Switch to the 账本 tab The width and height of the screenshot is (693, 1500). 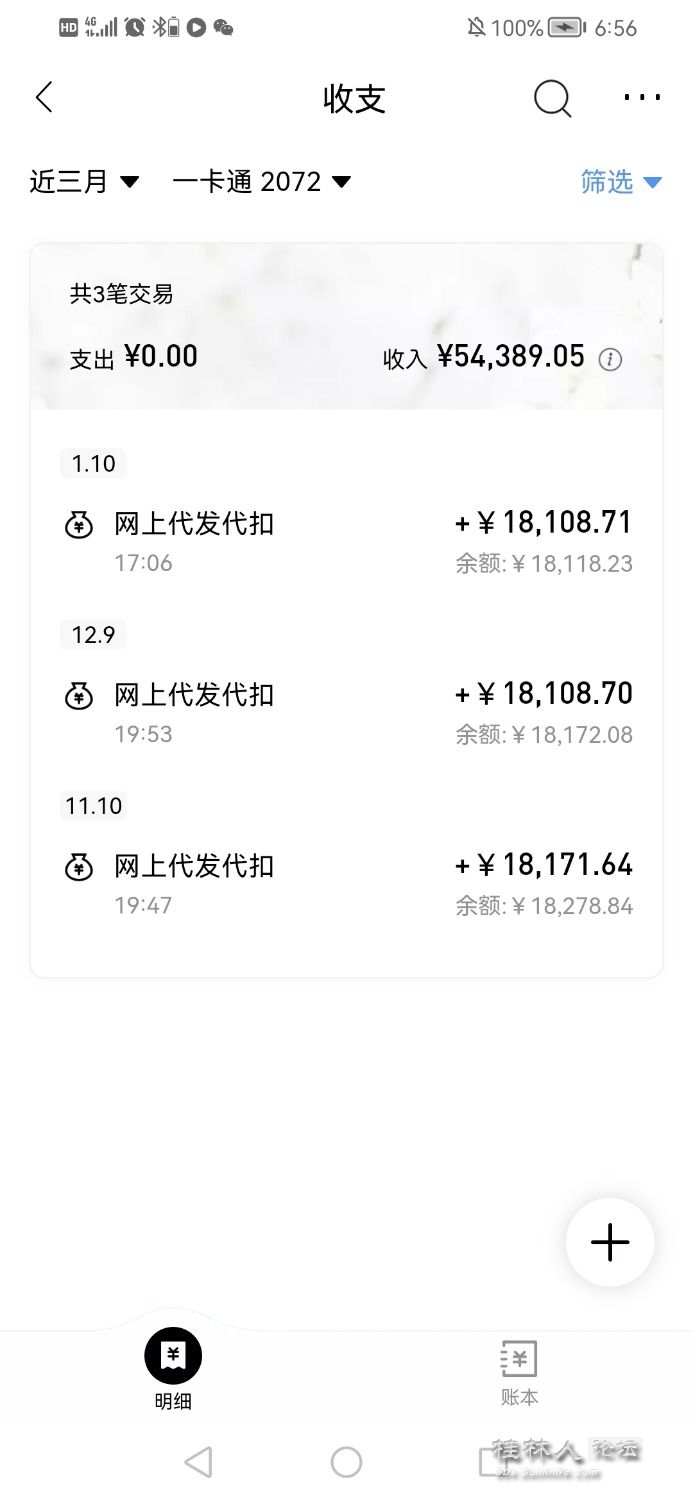pyautogui.click(x=519, y=1372)
